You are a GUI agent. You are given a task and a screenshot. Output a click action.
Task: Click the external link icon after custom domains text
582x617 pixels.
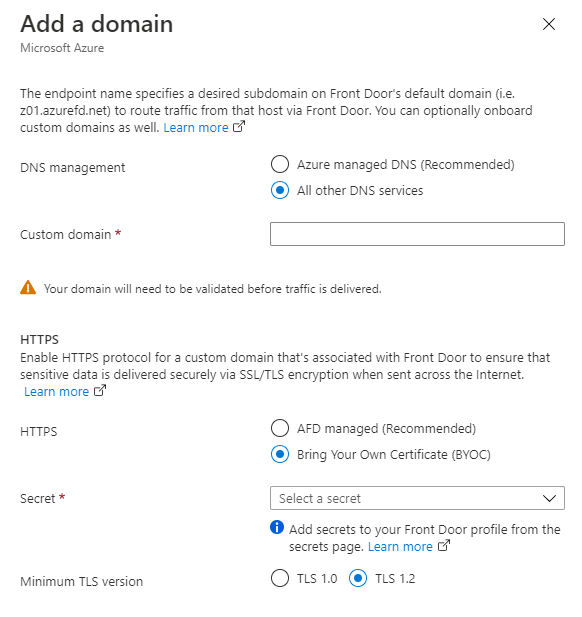point(239,127)
